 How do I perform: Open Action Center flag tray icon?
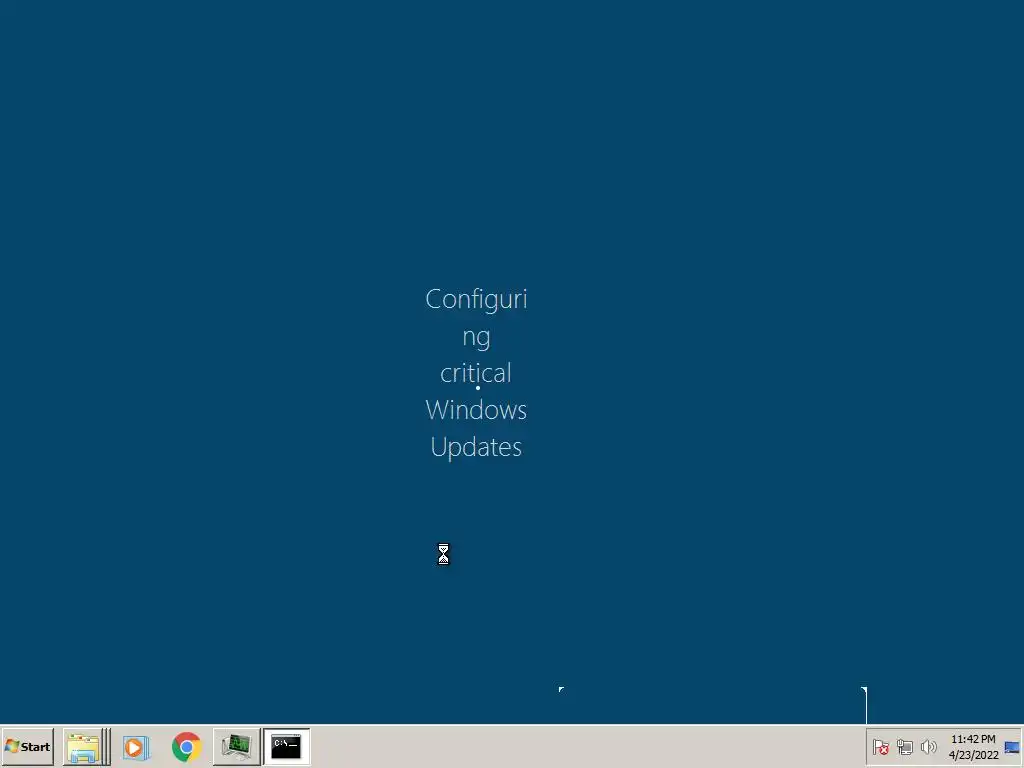pos(880,746)
